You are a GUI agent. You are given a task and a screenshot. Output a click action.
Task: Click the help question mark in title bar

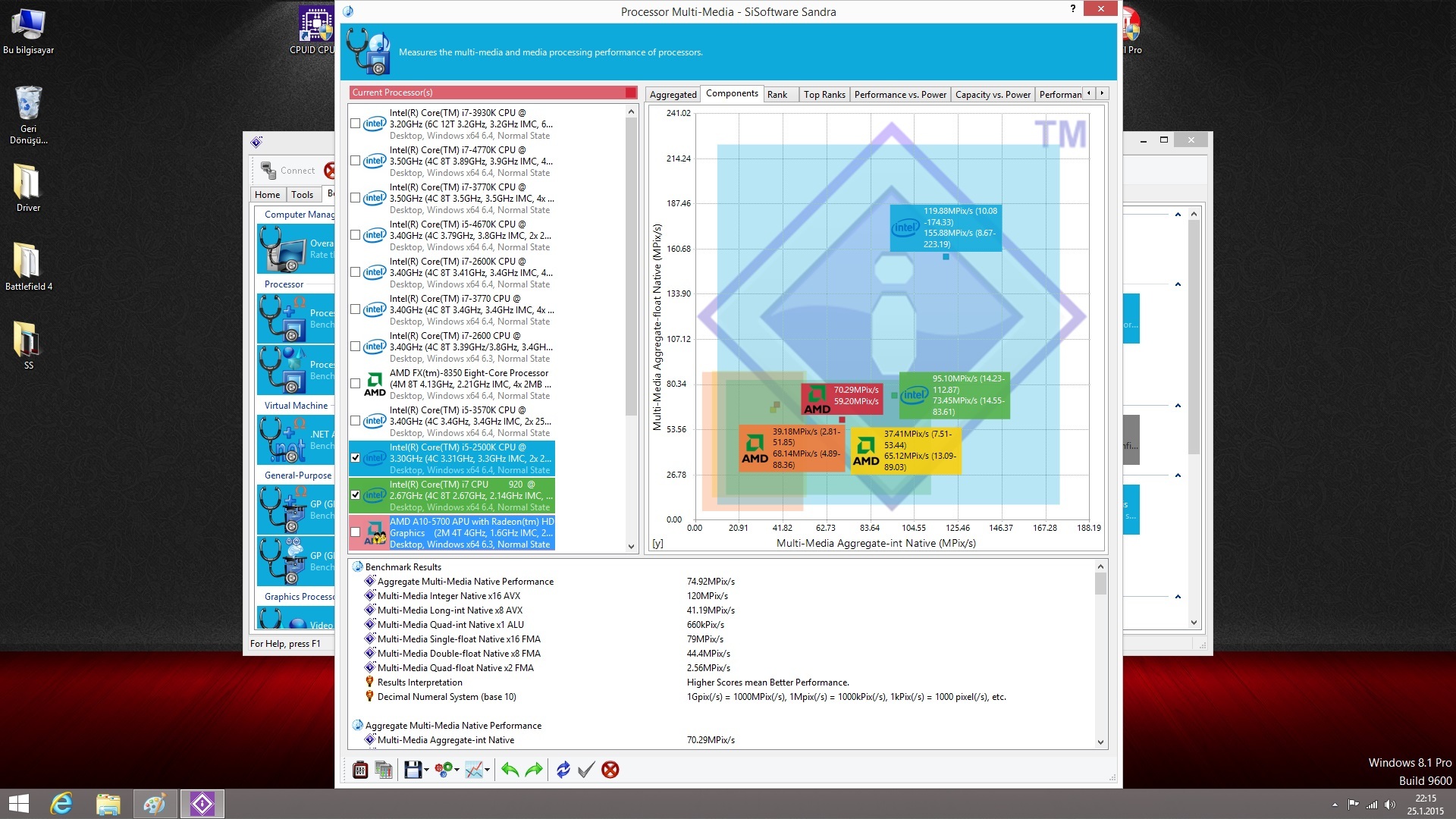tap(1072, 9)
